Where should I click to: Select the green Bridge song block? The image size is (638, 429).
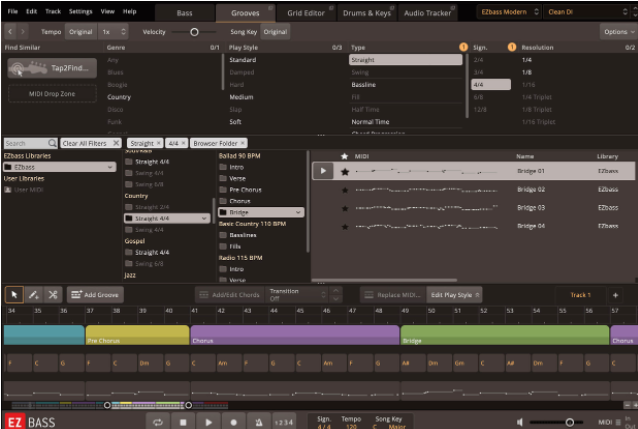(505, 335)
